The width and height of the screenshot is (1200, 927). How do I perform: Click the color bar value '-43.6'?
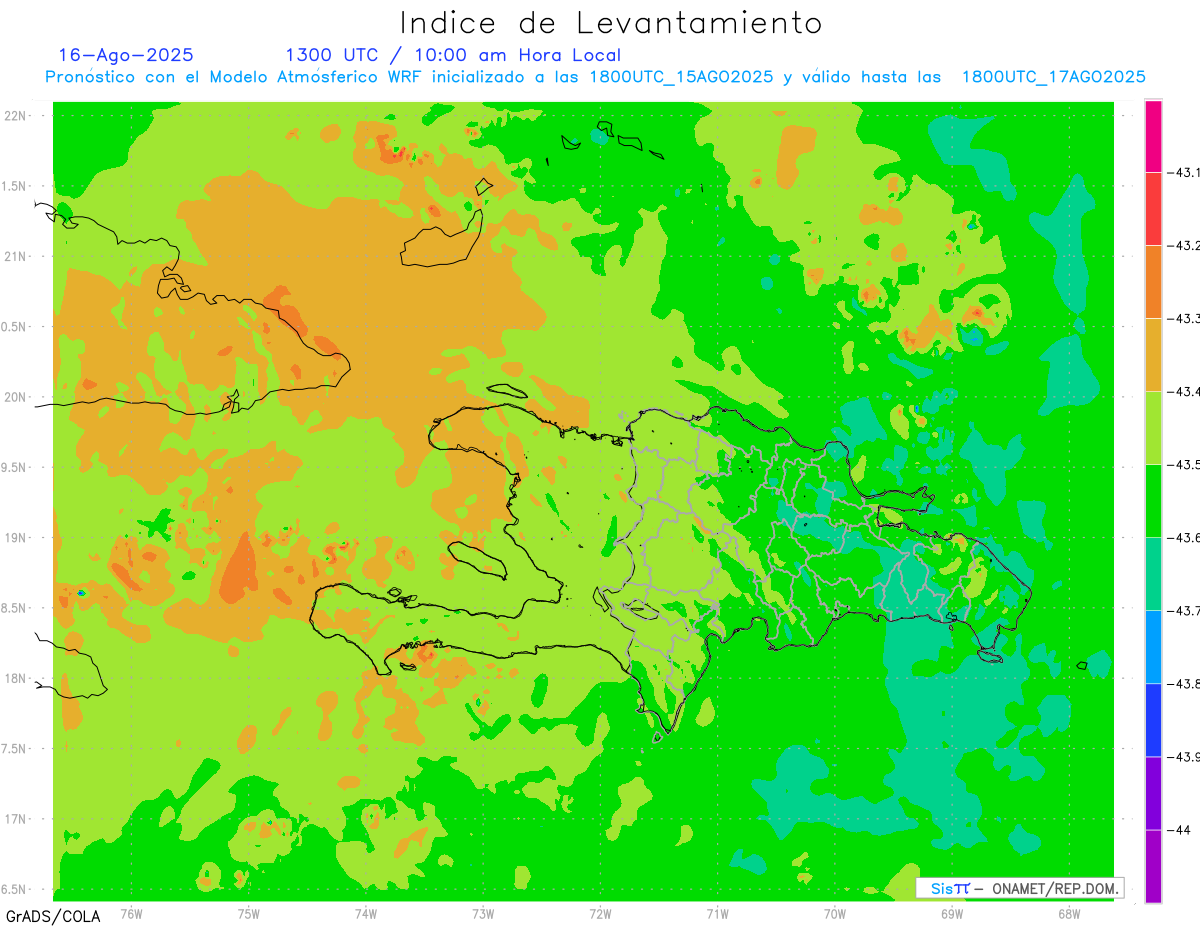coord(1182,538)
